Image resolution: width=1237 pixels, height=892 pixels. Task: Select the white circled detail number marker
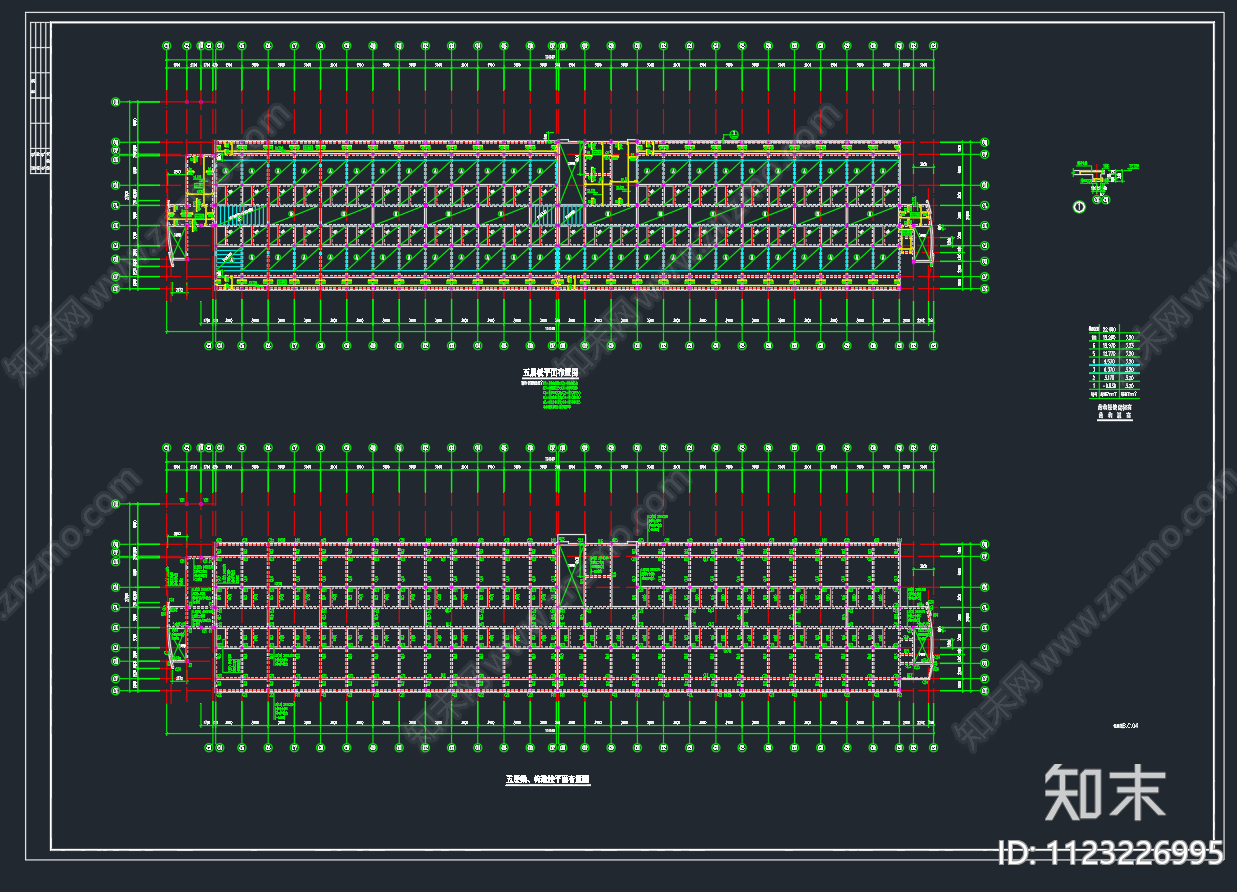(1078, 207)
